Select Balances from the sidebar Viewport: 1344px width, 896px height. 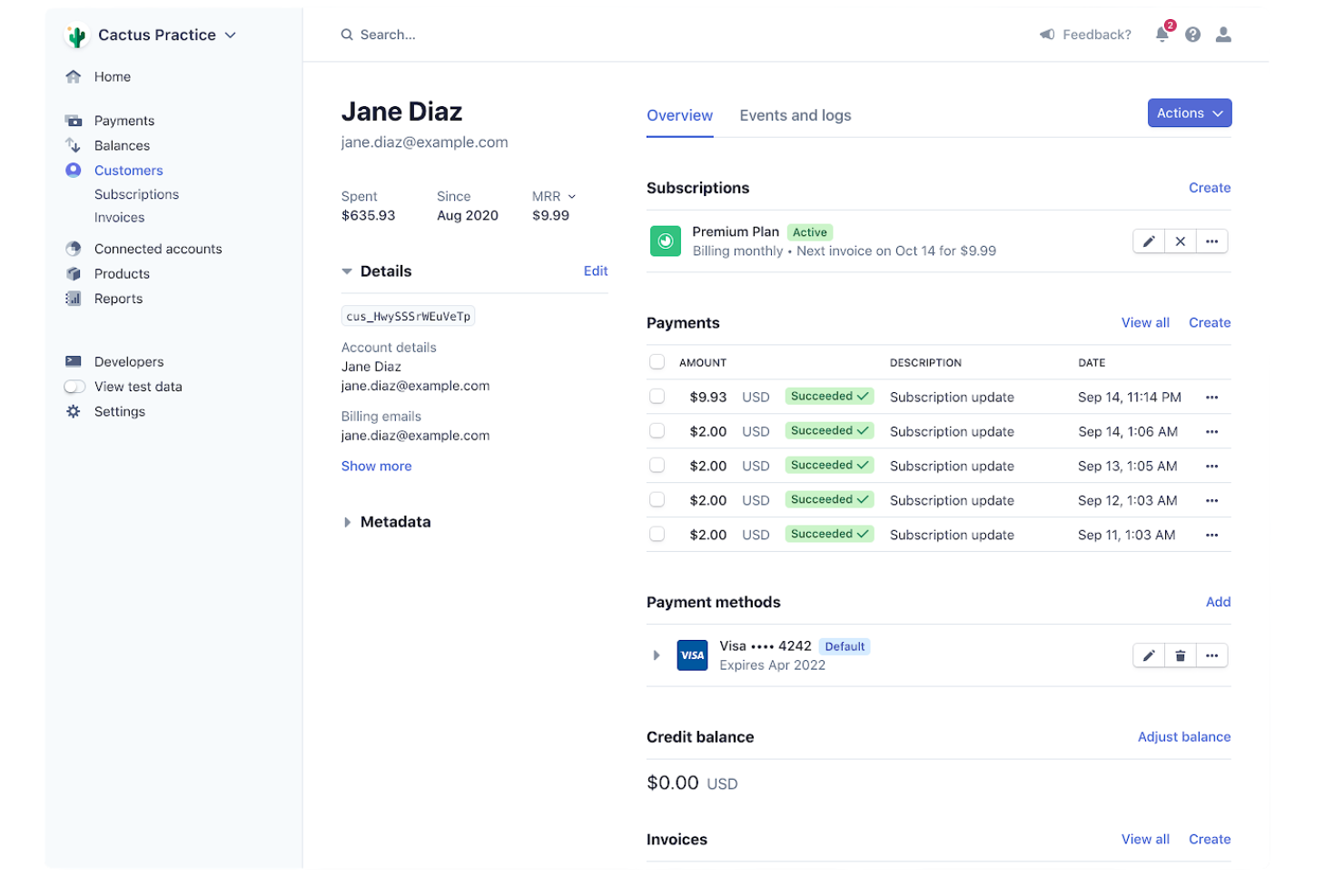click(122, 145)
